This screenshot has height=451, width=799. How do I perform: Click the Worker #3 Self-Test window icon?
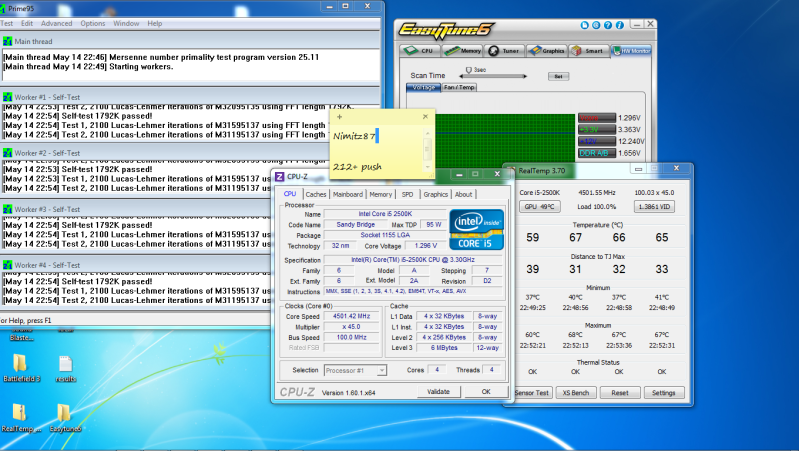tap(8, 209)
